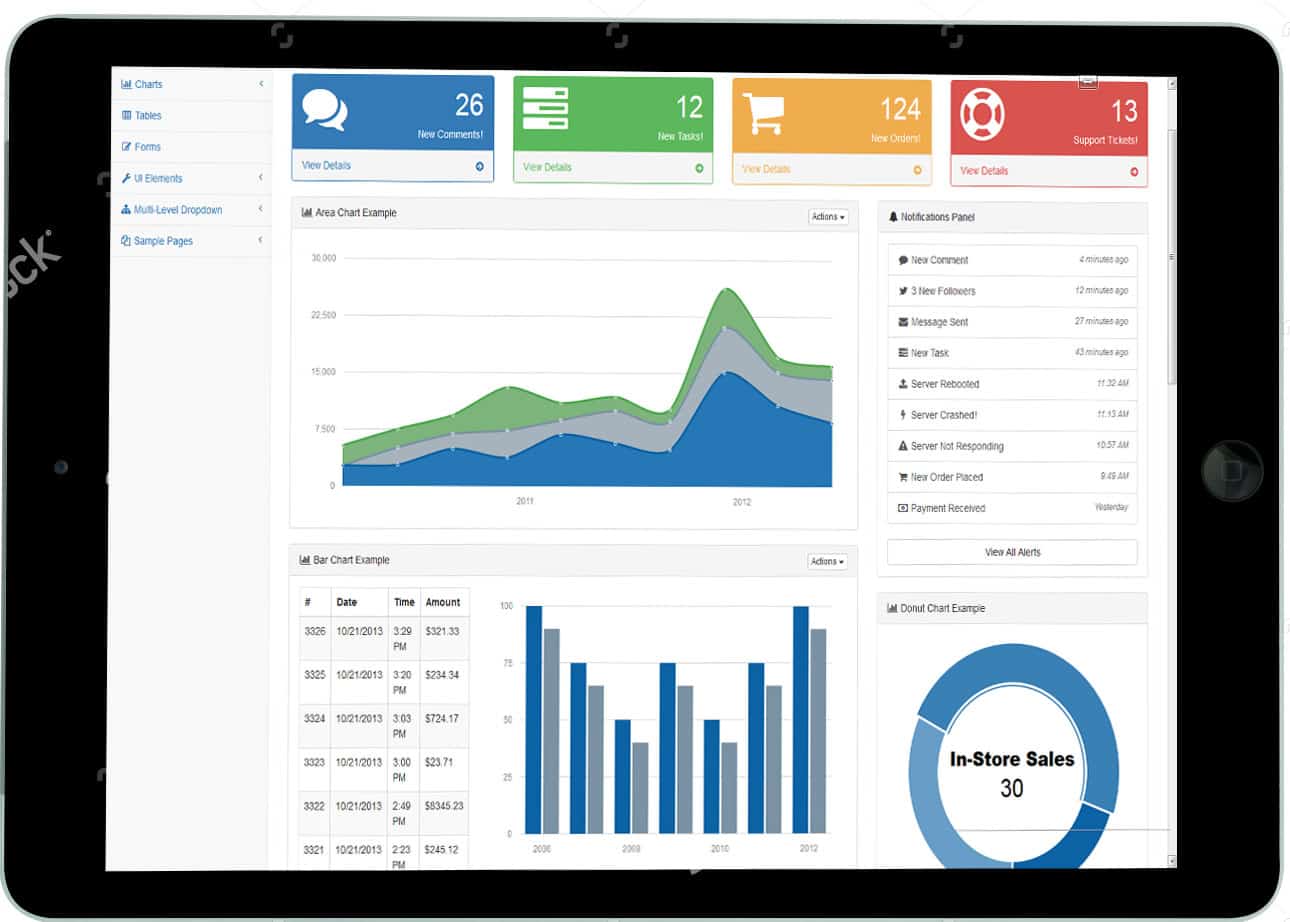1290x922 pixels.
Task: Click the green New Tasks list icon
Action: pyautogui.click(x=545, y=108)
